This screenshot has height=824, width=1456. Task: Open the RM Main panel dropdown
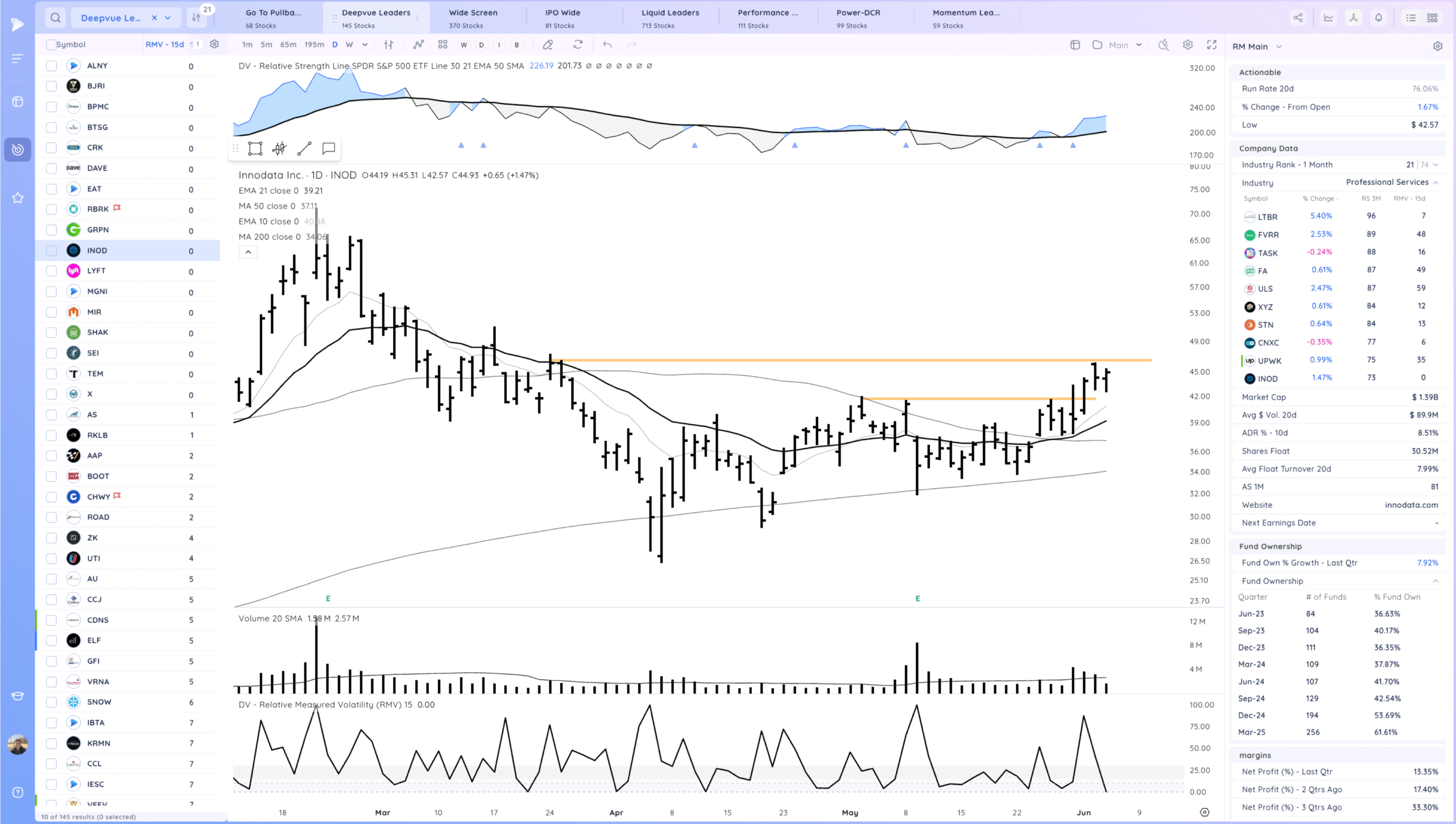[x=1279, y=47]
